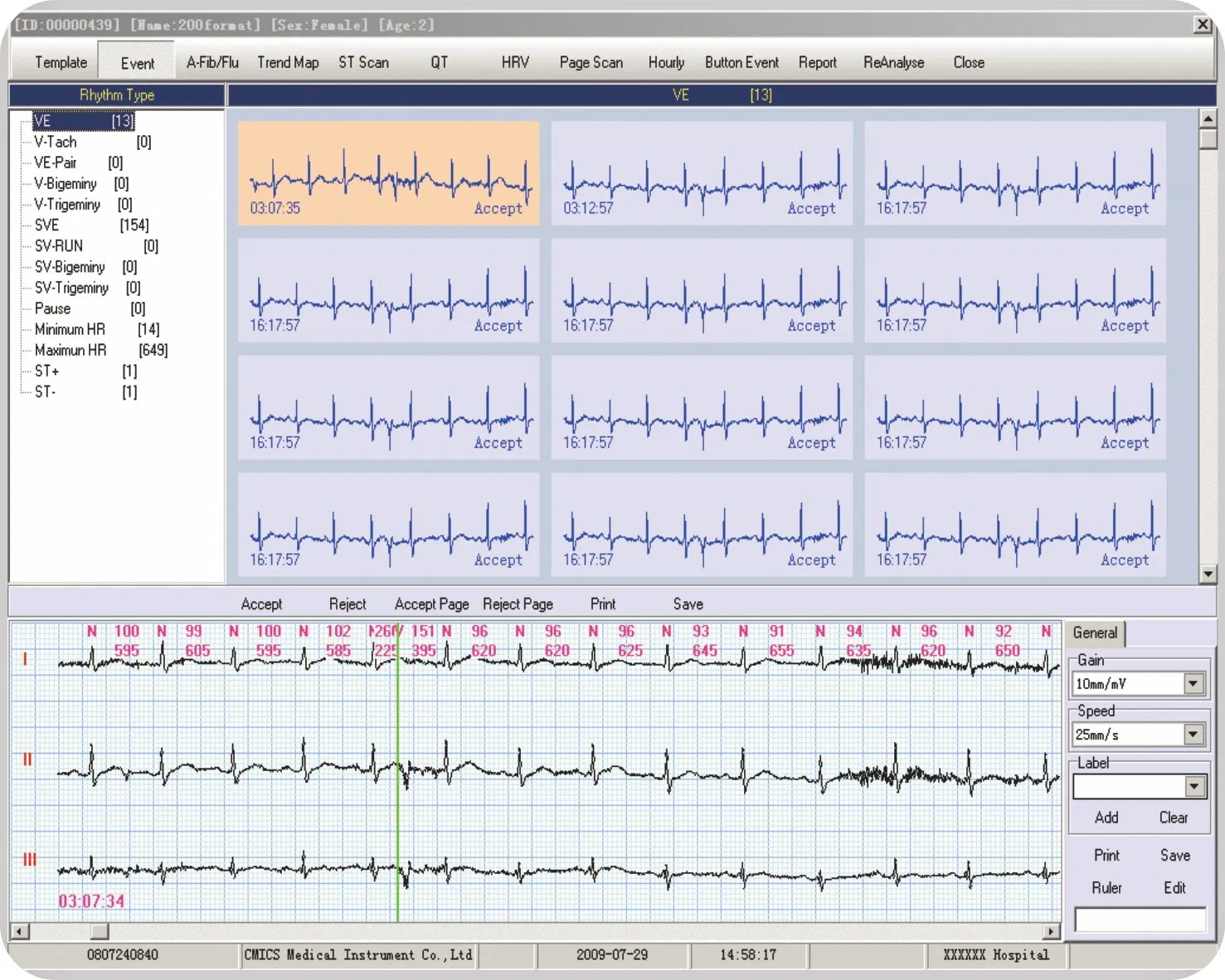Select the VE-Pair rhythm type
This screenshot has height=980, width=1225.
click(78, 163)
